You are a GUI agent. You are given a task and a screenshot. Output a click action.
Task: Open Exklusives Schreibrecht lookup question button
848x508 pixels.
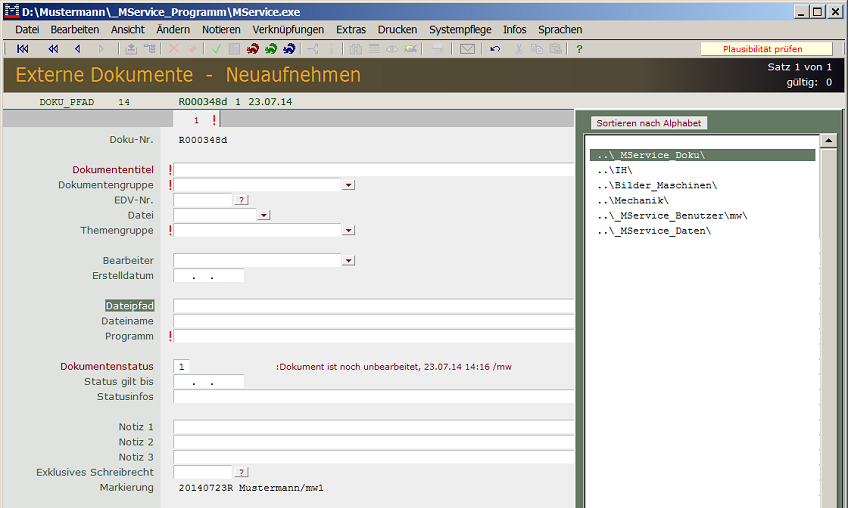241,472
